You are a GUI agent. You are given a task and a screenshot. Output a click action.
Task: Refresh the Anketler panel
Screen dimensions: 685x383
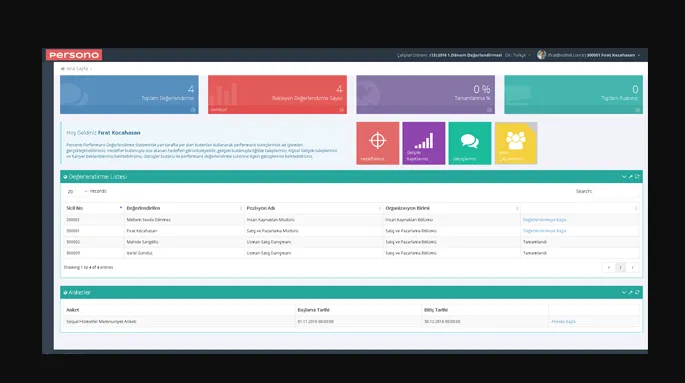(x=637, y=292)
